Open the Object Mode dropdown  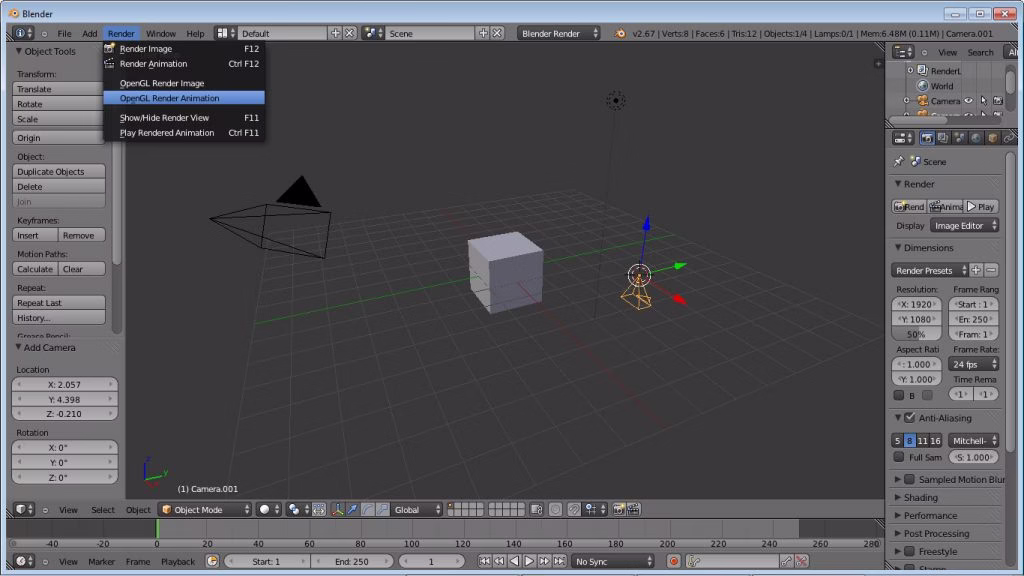point(204,509)
